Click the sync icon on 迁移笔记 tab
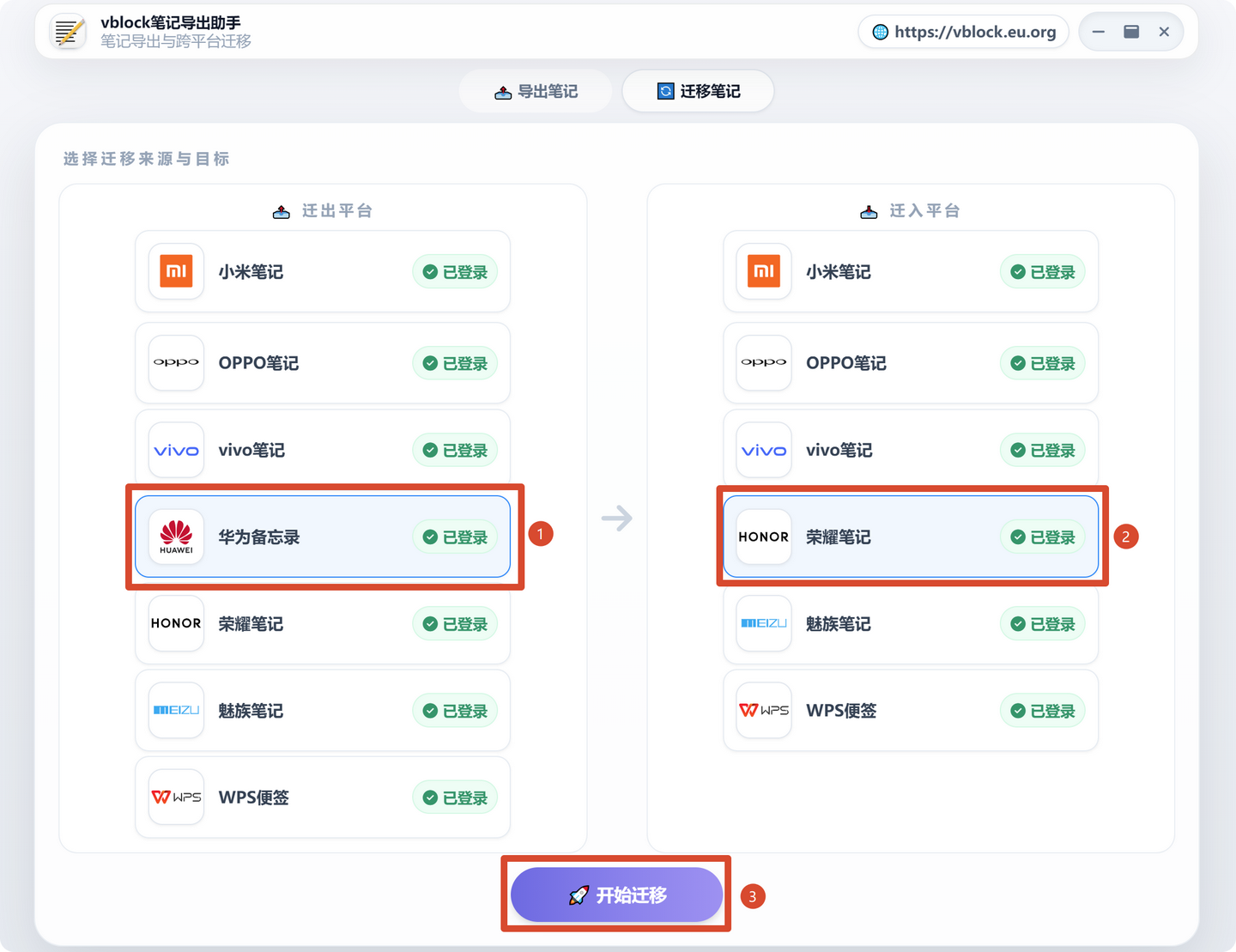Screen dimensions: 1236x952 coord(665,91)
